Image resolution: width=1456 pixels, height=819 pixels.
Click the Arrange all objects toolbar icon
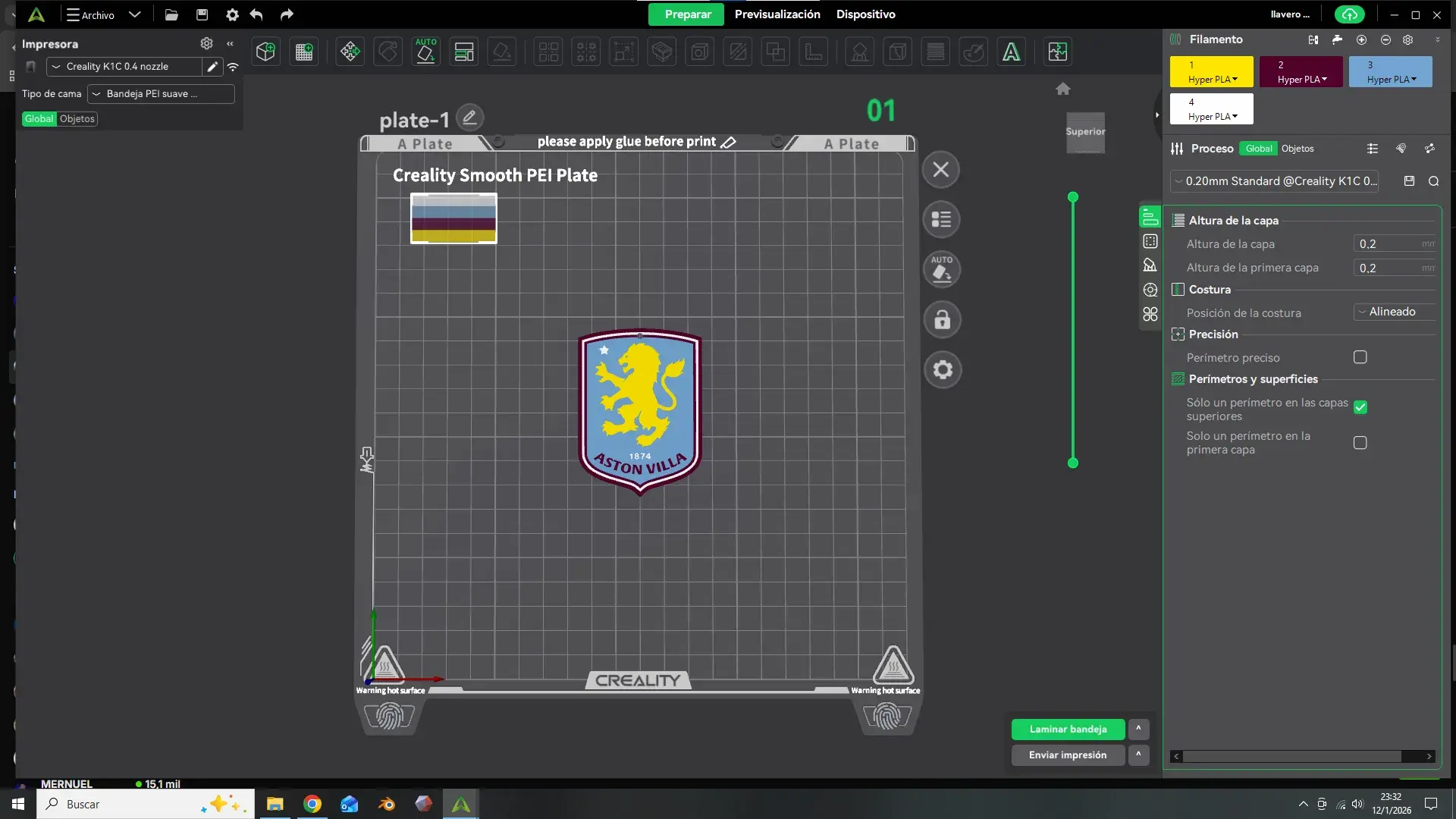pyautogui.click(x=464, y=52)
